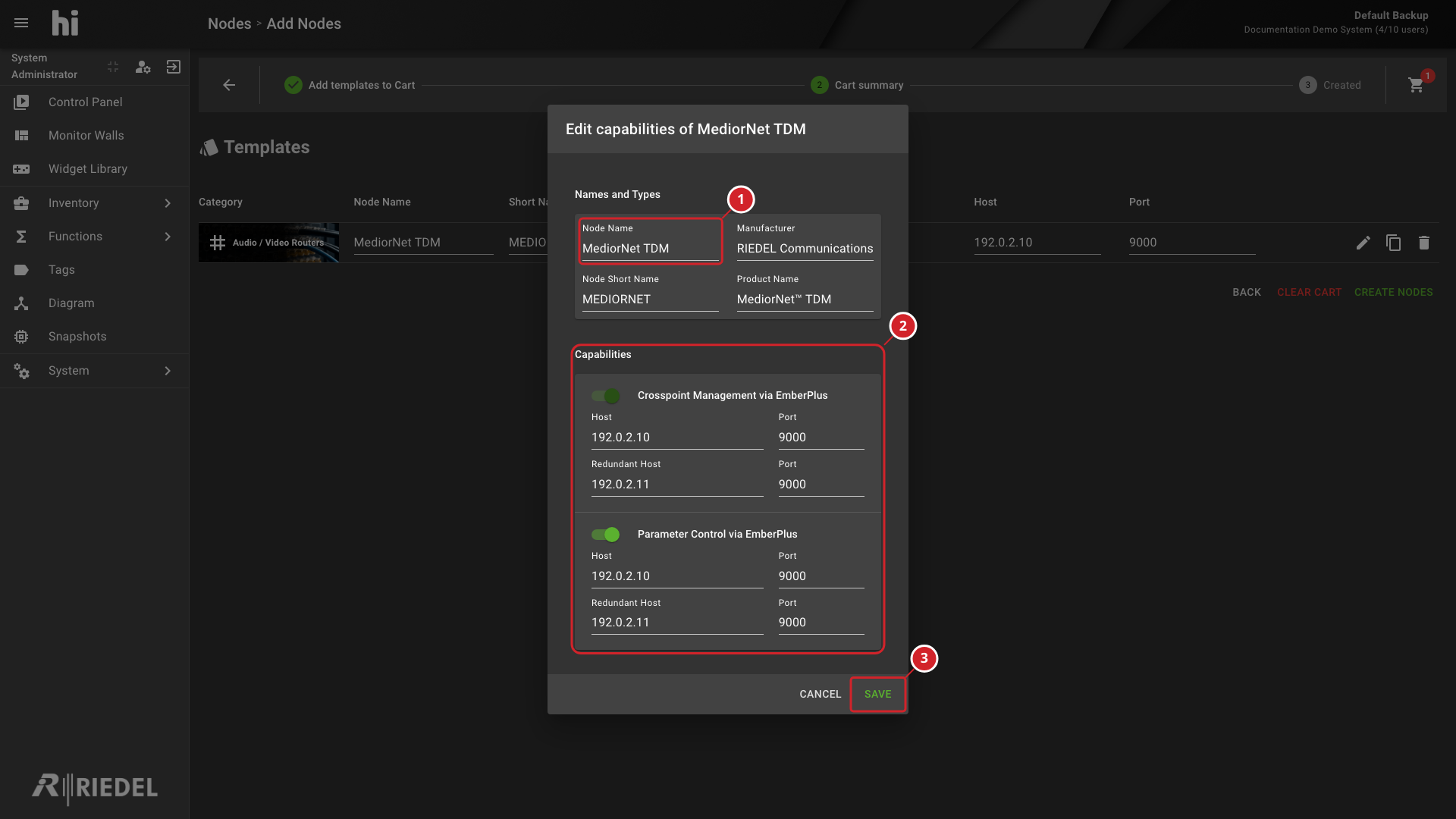Click the Add templates to Cart step
The image size is (1456, 819).
tap(350, 85)
